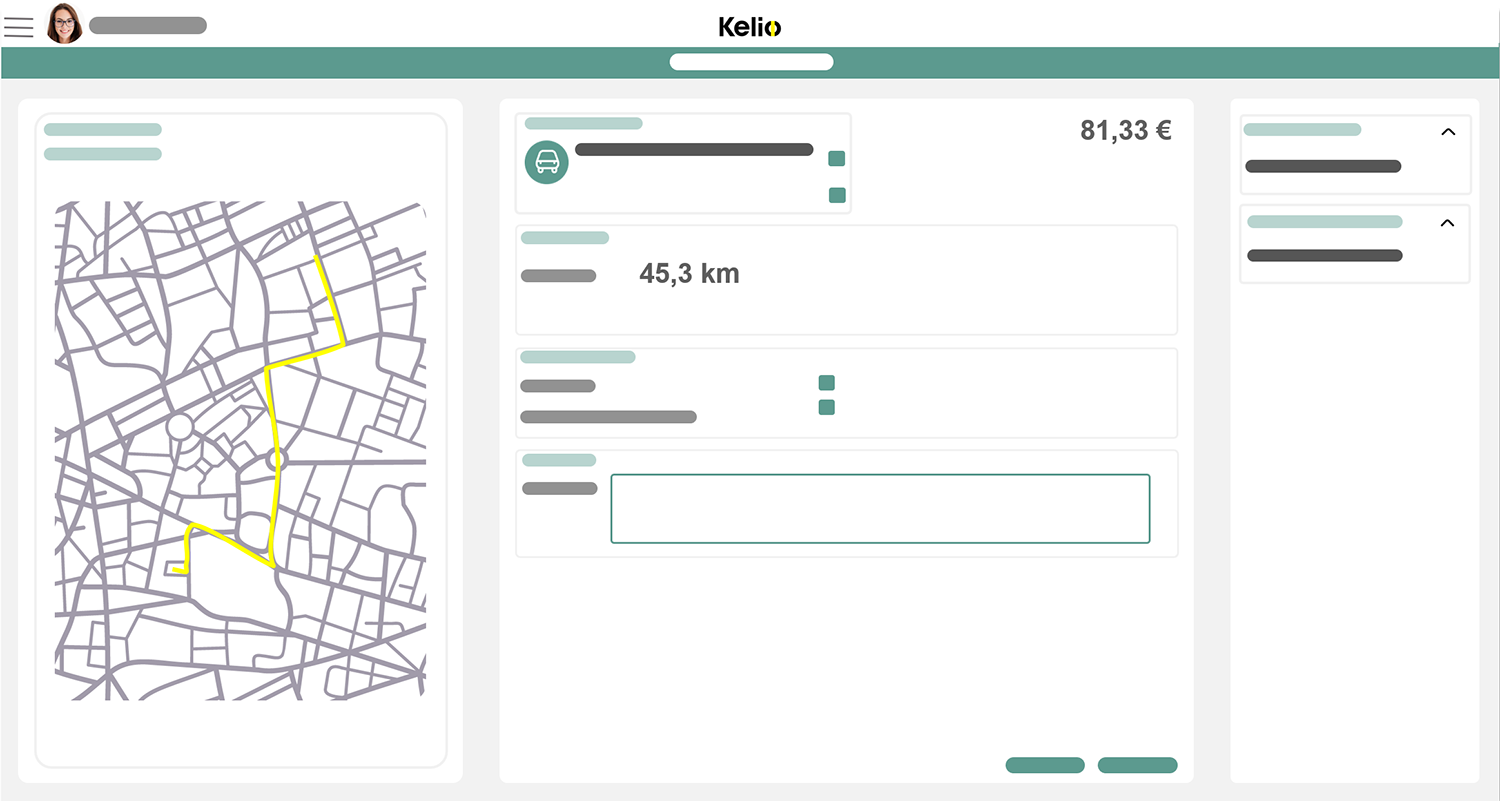The height and width of the screenshot is (801, 1500).
Task: Click the top-left header label next to the menu
Action: (x=147, y=25)
